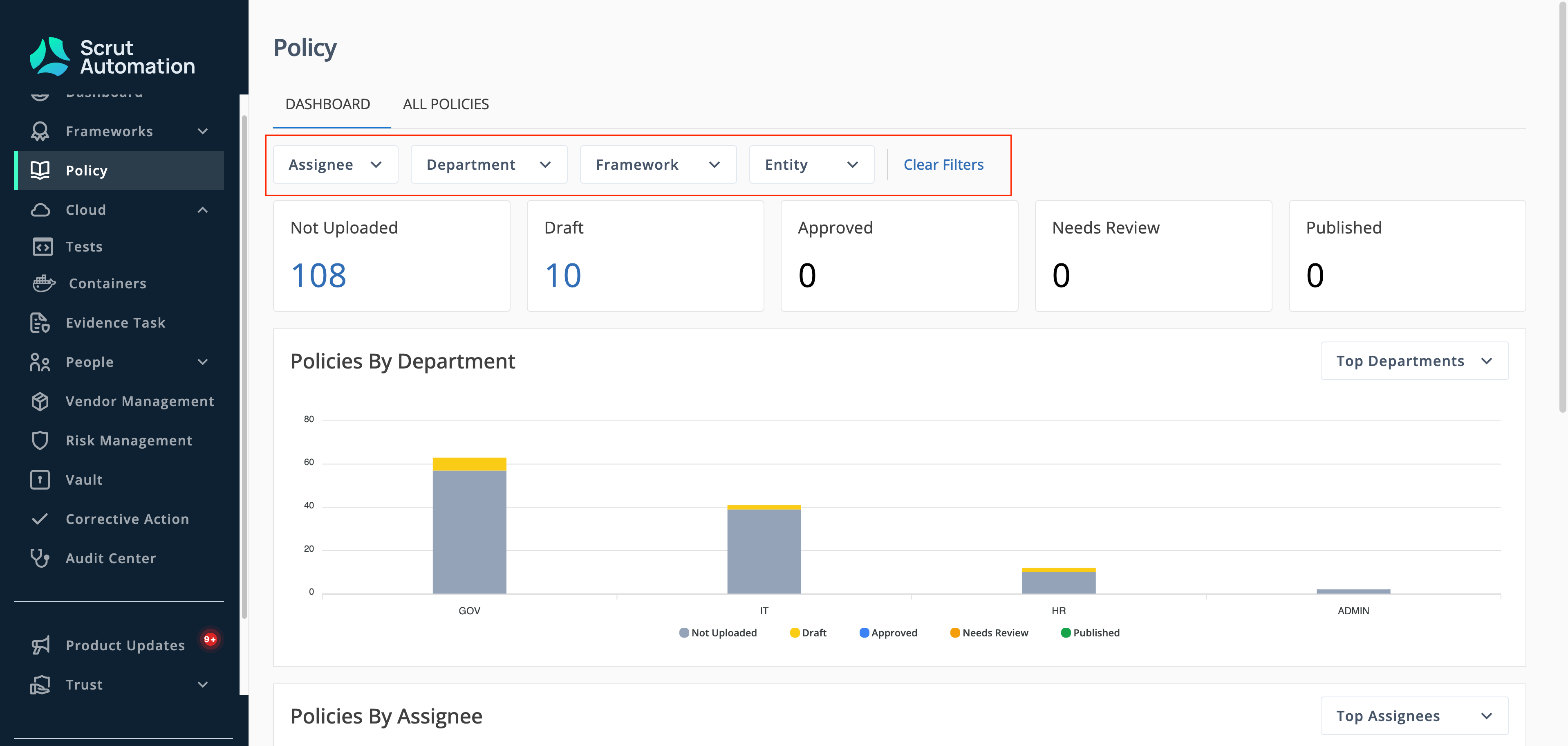
Task: Toggle Needs Review series in chart legend
Action: [x=989, y=633]
